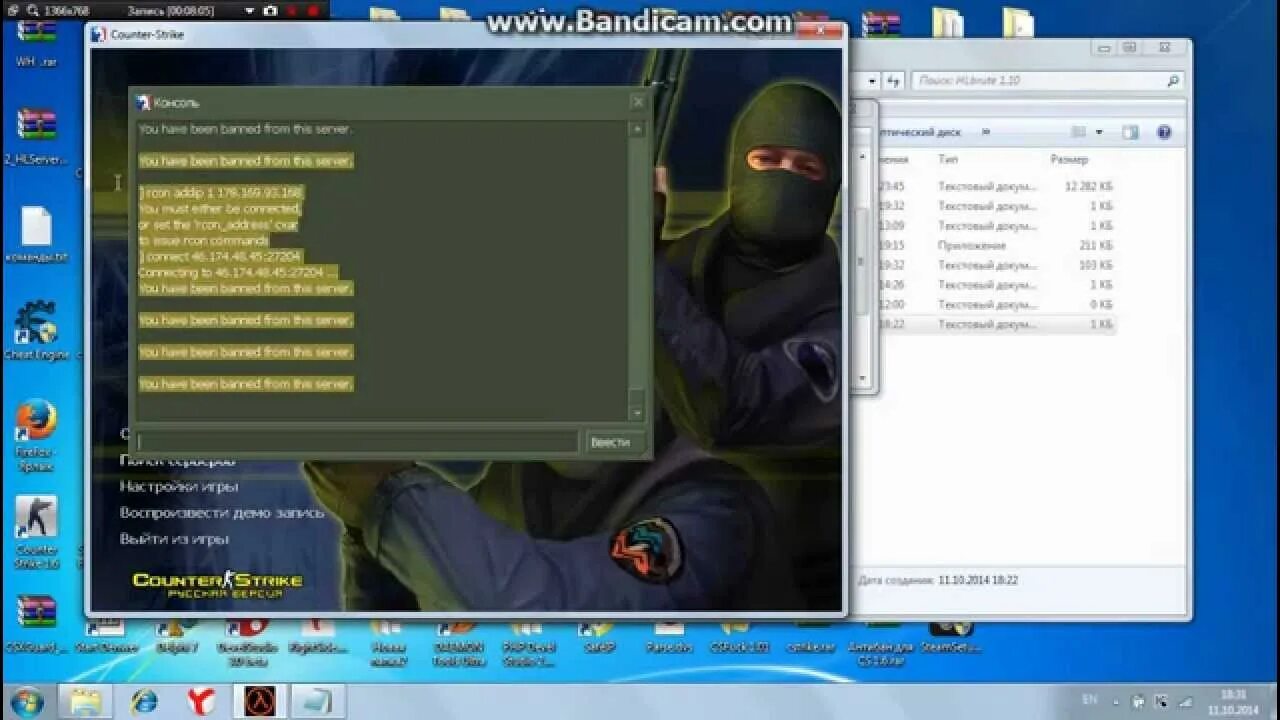
Task: Click Настройки игры in the game menu
Action: point(179,486)
